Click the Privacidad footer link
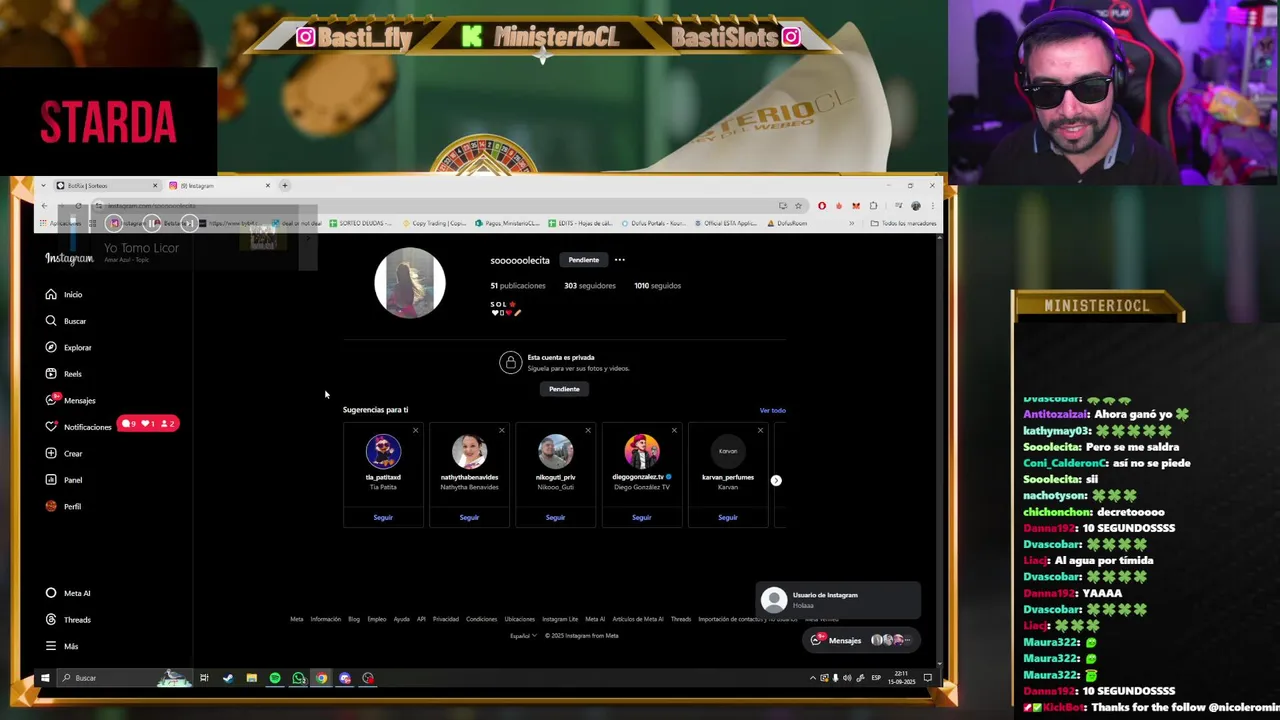1280x720 pixels. [x=446, y=619]
